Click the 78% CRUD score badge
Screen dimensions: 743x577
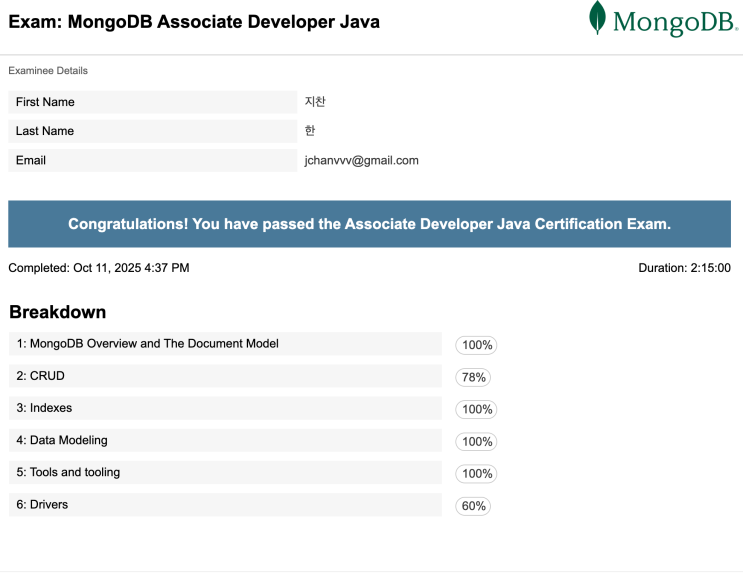[473, 378]
